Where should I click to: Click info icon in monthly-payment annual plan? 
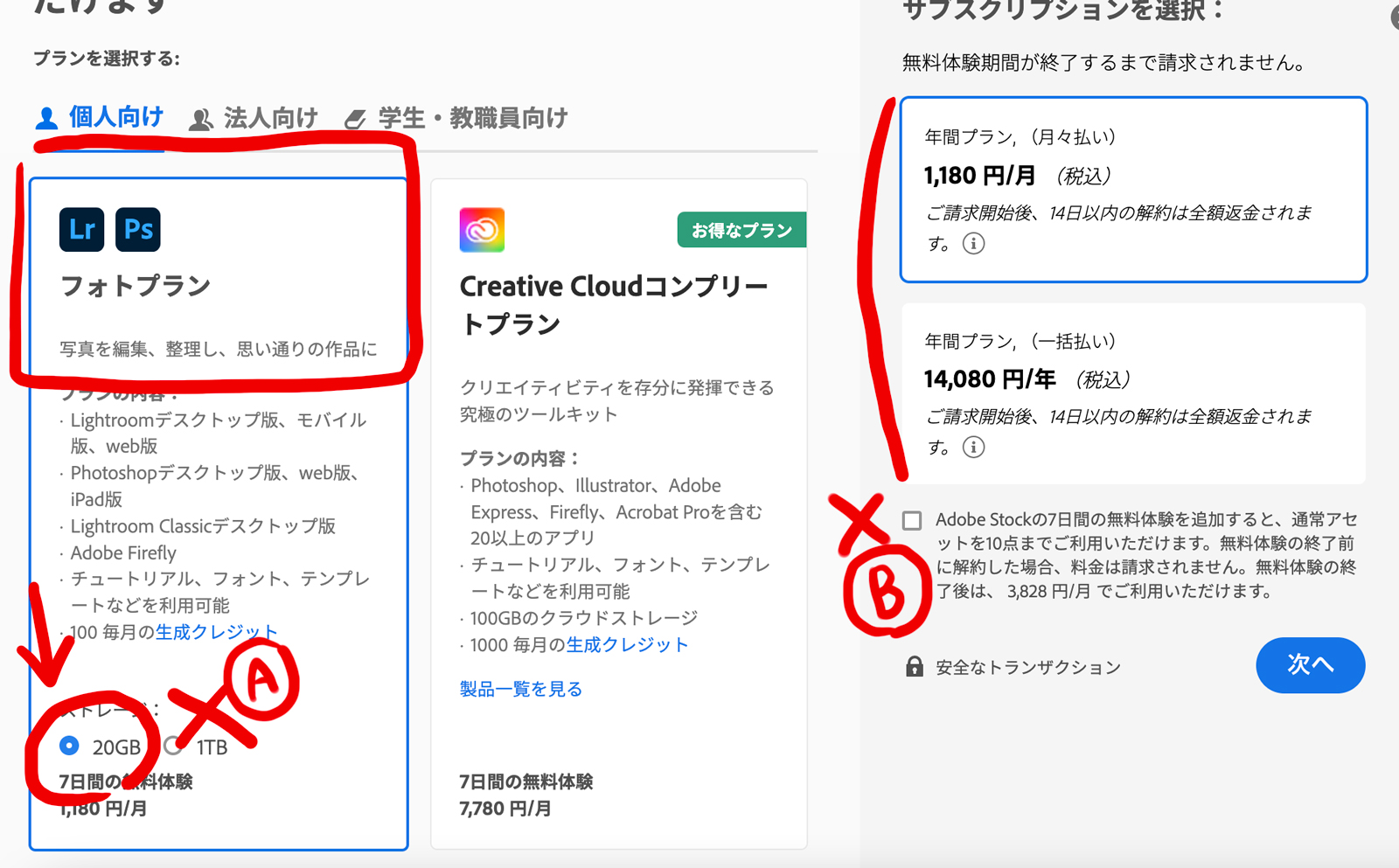[x=973, y=244]
